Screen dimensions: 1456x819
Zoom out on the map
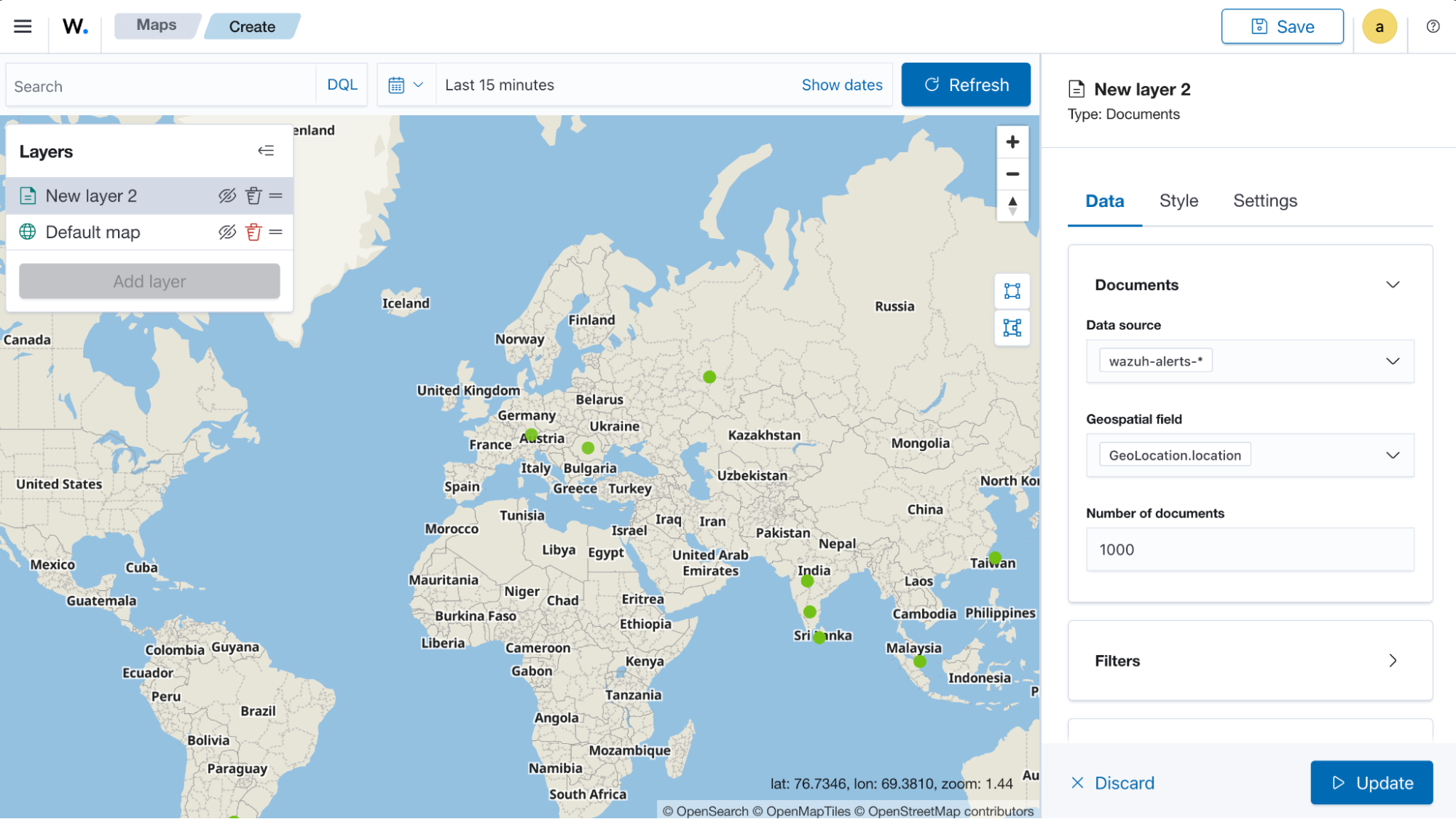tap(1012, 174)
